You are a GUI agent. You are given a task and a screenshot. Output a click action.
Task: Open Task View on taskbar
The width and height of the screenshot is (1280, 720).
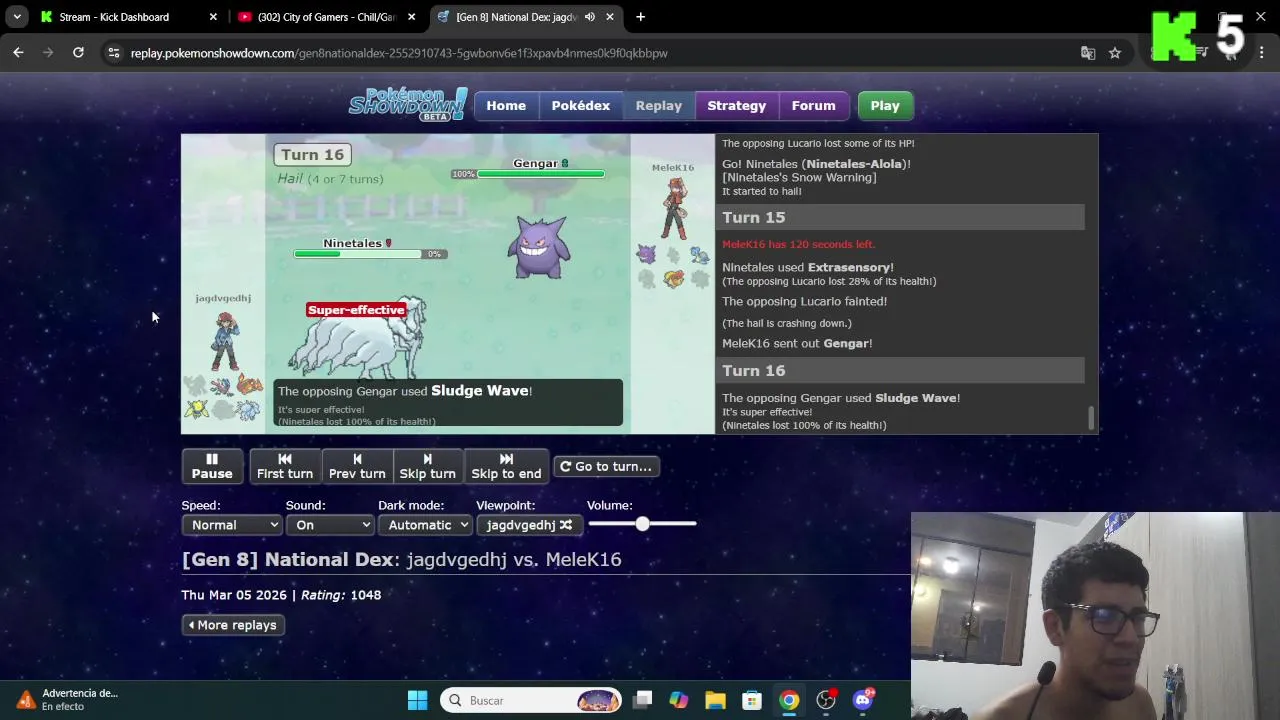tap(642, 700)
